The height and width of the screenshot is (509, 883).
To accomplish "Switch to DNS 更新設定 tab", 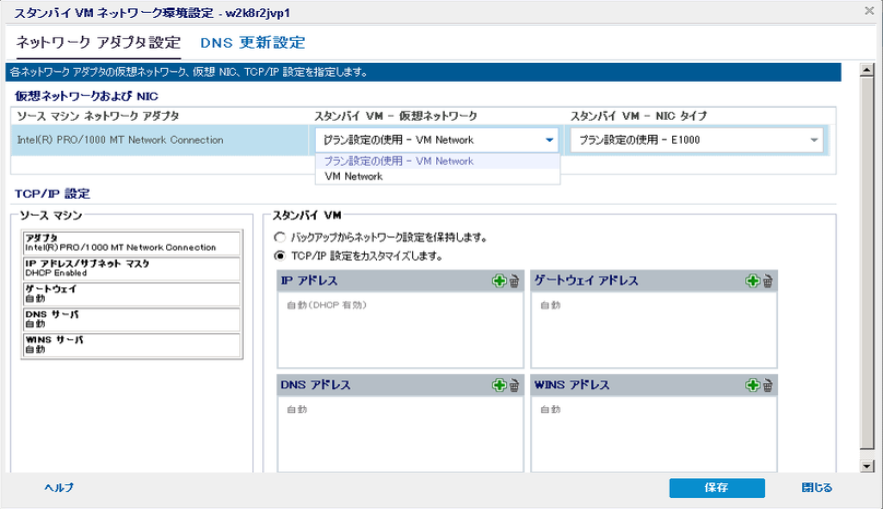I will click(252, 43).
